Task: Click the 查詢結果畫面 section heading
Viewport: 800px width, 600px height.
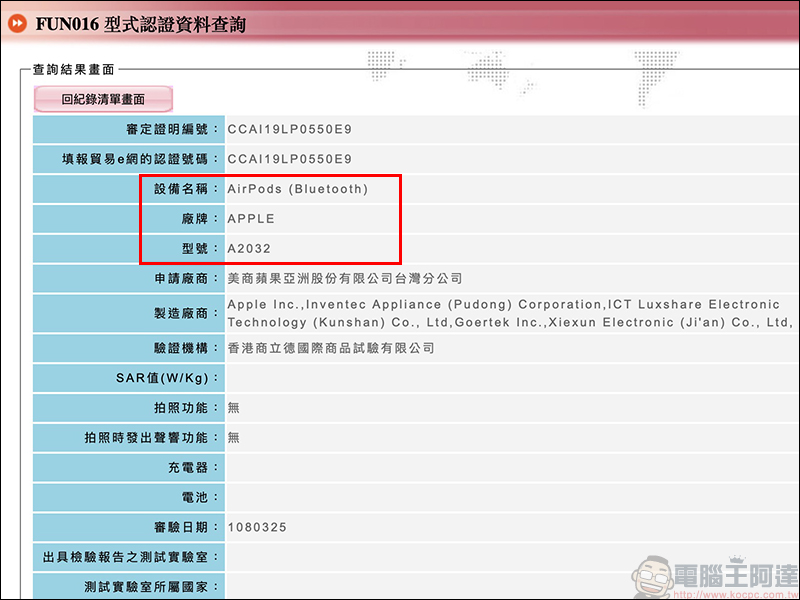Action: pos(73,69)
